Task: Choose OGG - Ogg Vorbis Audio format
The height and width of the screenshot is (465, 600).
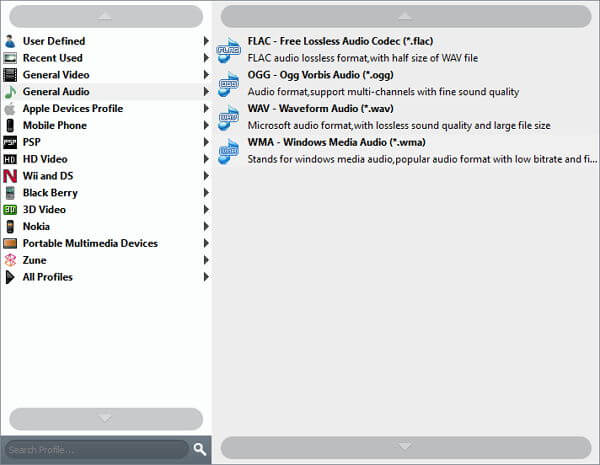Action: [x=406, y=83]
